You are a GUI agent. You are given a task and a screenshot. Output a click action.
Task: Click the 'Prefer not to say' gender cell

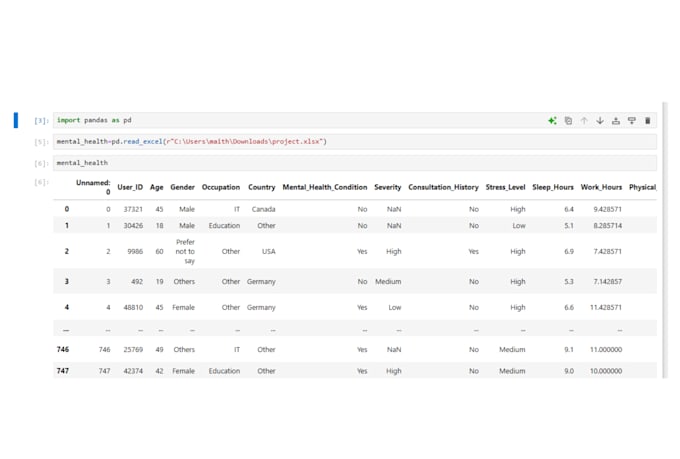click(x=185, y=251)
